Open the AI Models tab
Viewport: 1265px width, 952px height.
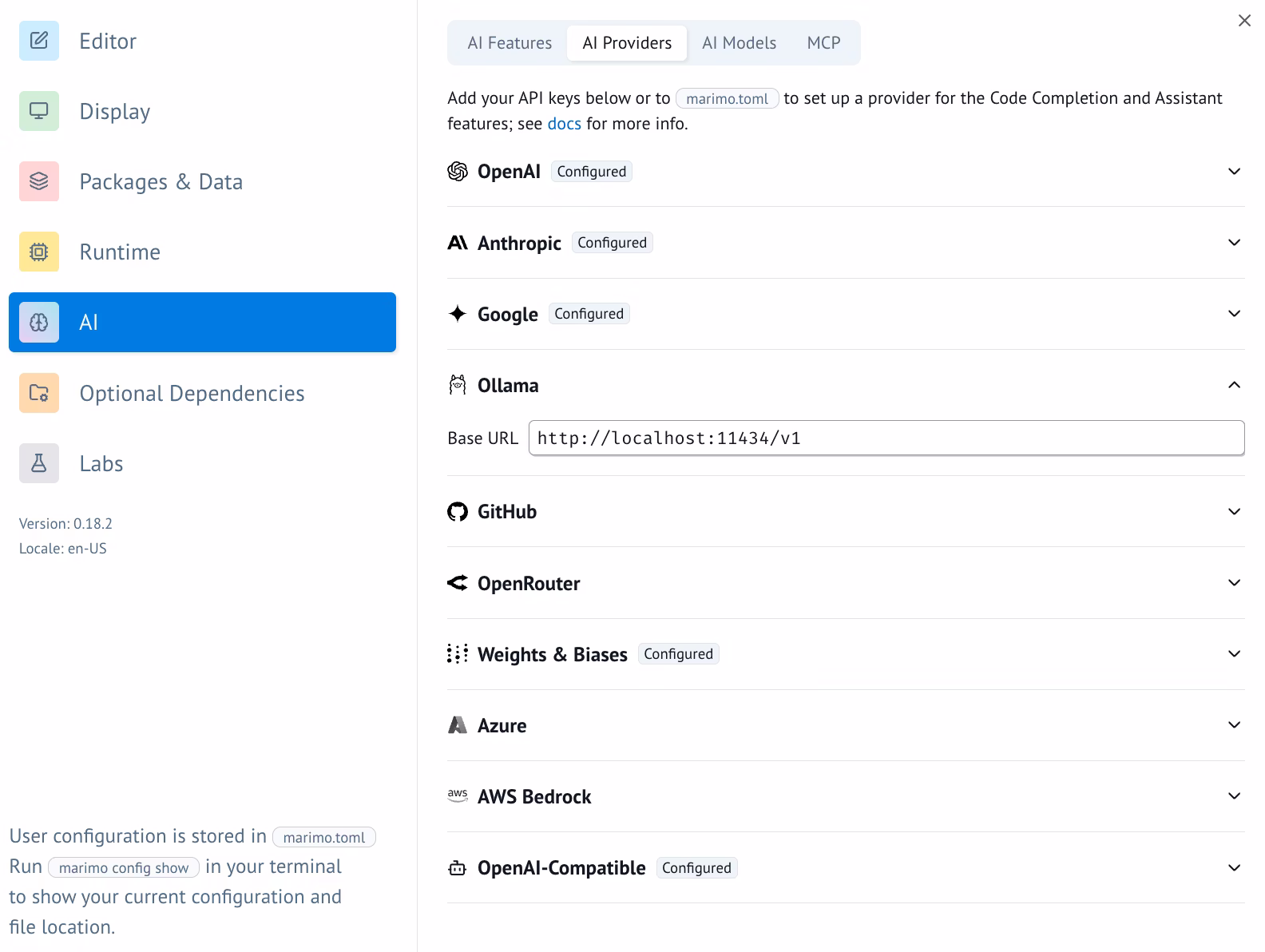click(739, 43)
